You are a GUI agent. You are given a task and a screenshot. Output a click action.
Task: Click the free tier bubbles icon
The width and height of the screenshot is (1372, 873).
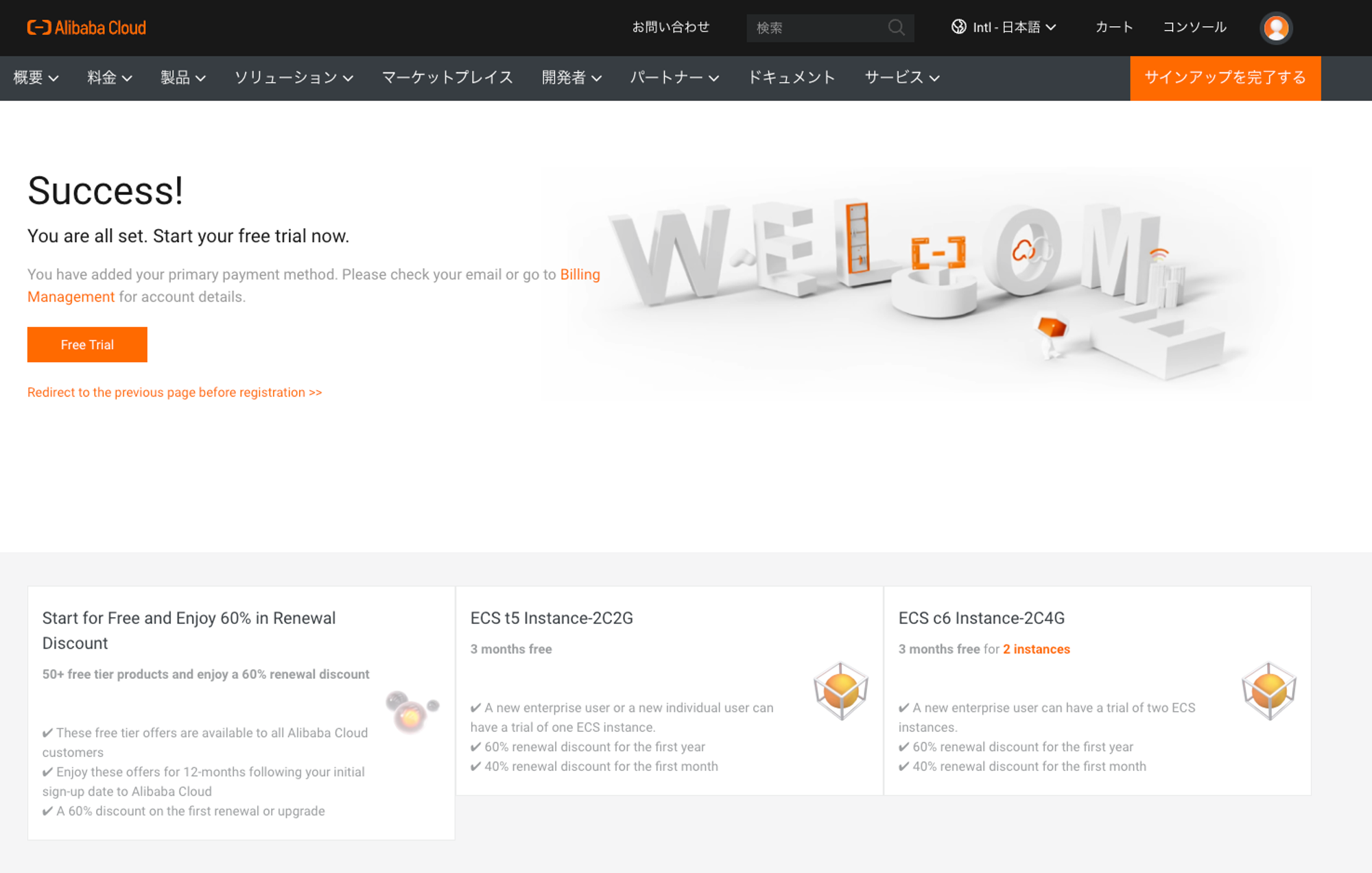[412, 711]
